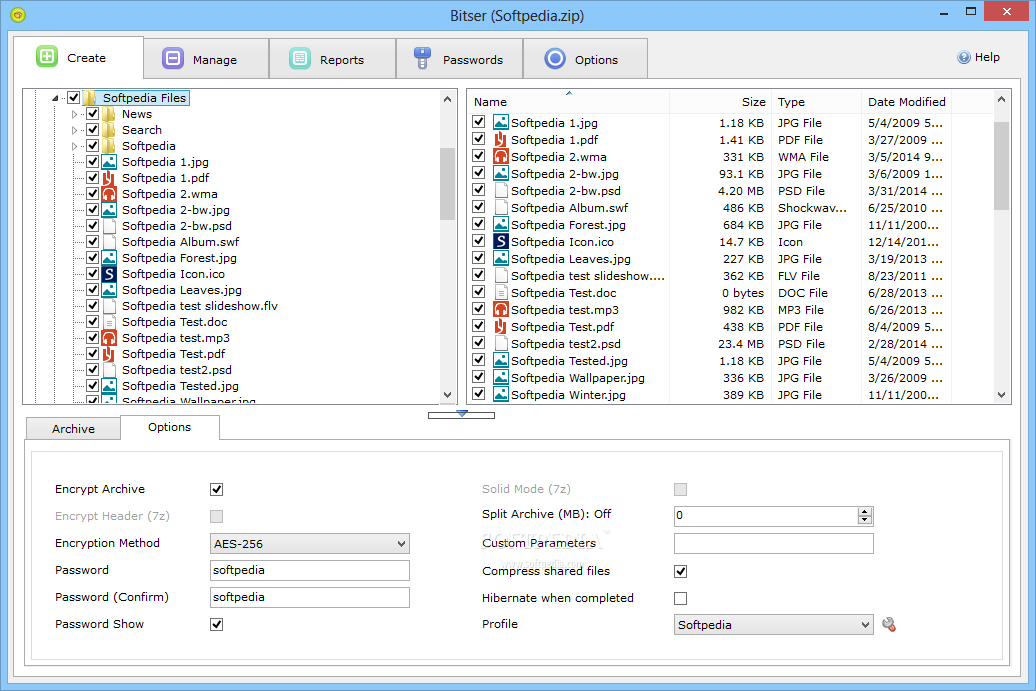Click the audio icon for Softpedia 2.wma in list
This screenshot has height=691, width=1036.
pyautogui.click(x=501, y=157)
